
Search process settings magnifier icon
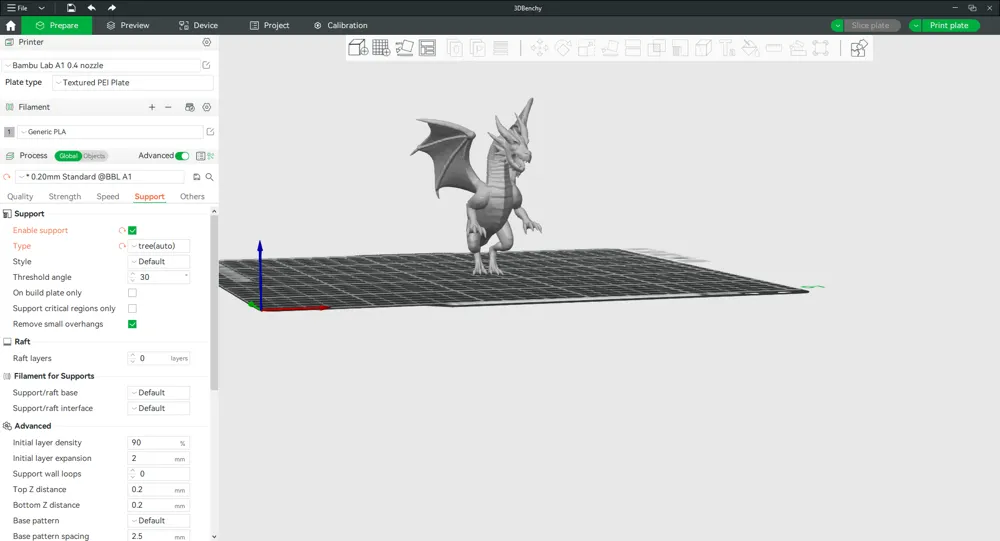209,177
